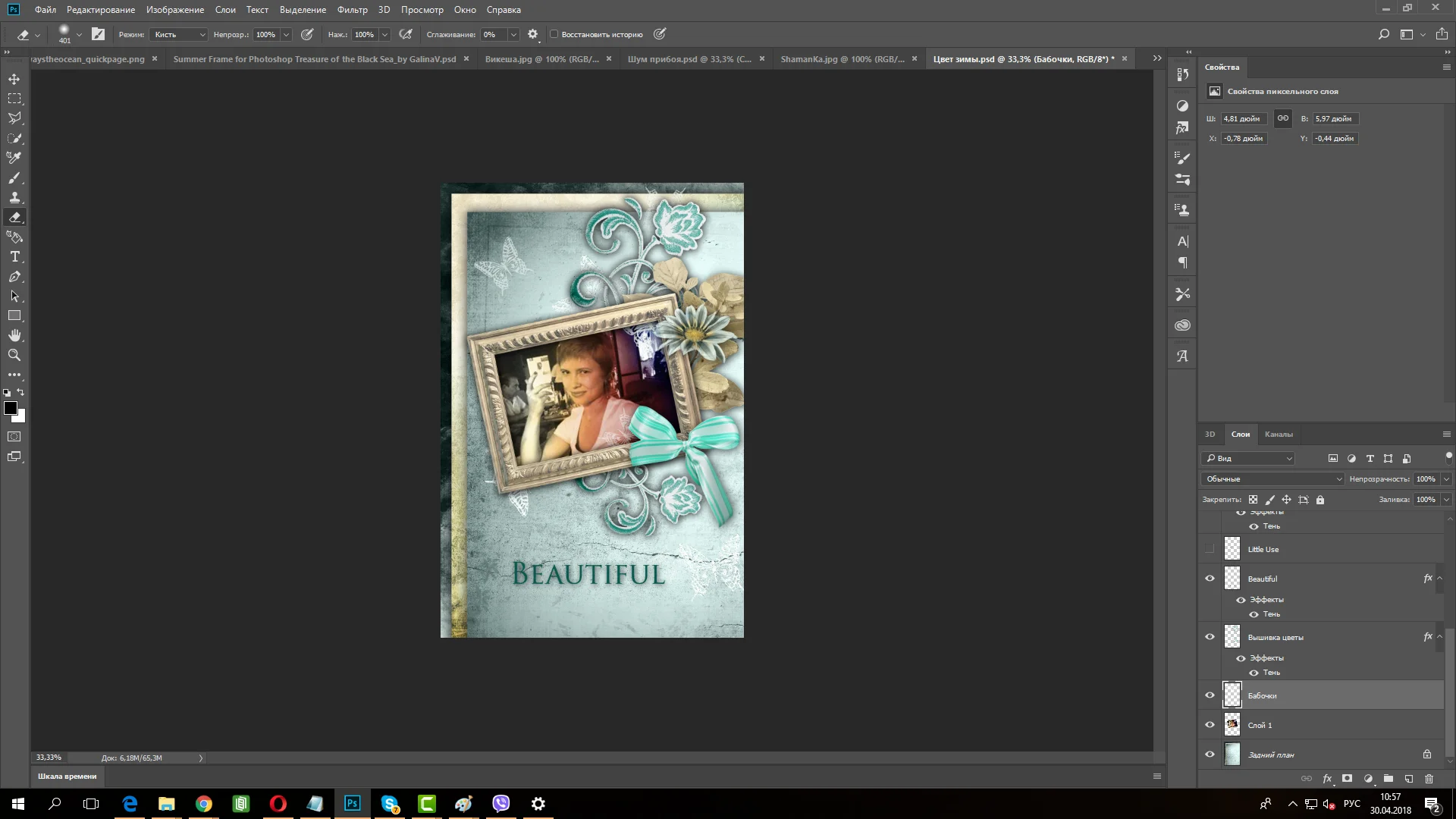
Task: Select the Horizontal Type tool
Action: coord(14,257)
